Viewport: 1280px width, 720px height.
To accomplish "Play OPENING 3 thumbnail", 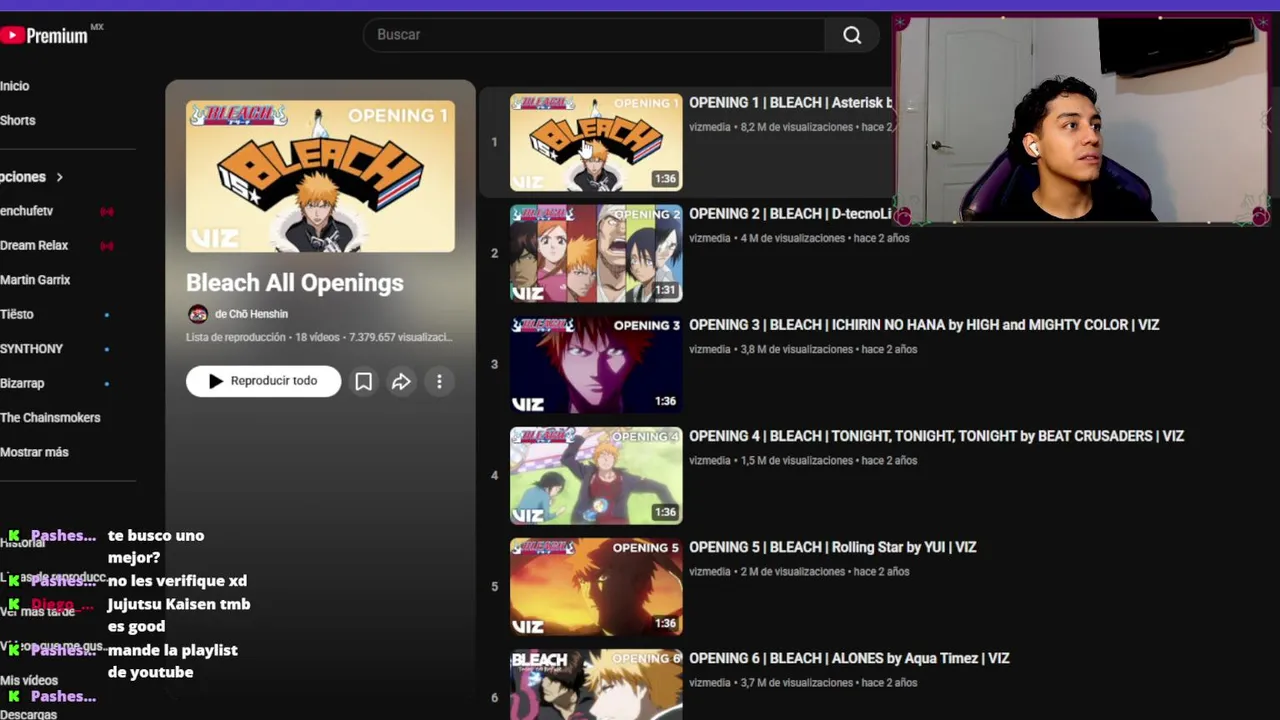I will click(x=596, y=364).
